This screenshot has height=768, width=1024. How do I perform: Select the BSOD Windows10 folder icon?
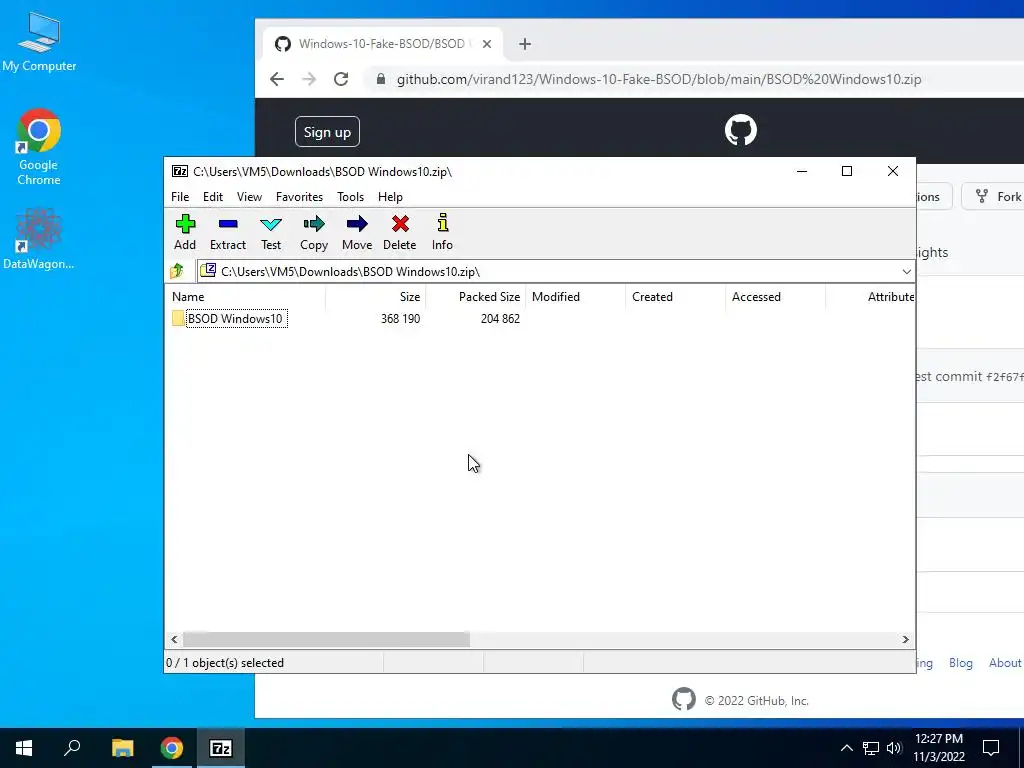click(178, 318)
